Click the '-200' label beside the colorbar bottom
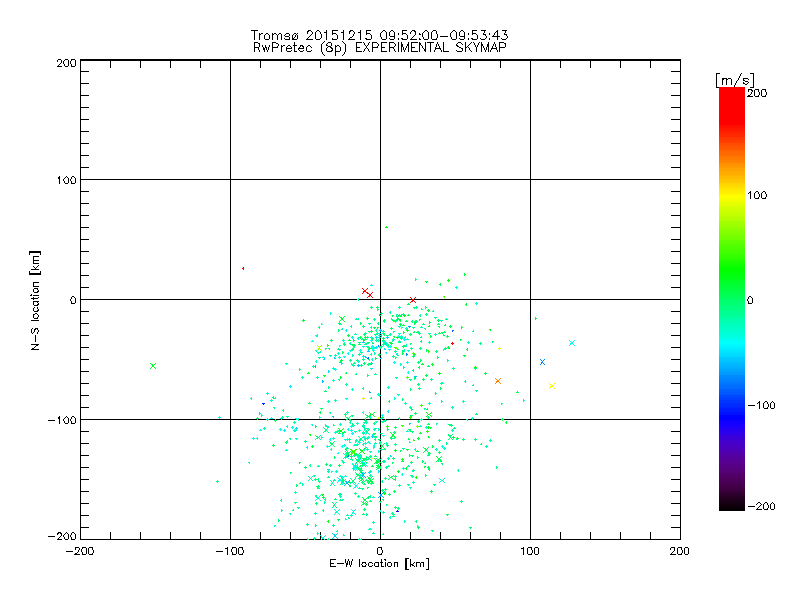The image size is (800, 600). click(x=761, y=506)
